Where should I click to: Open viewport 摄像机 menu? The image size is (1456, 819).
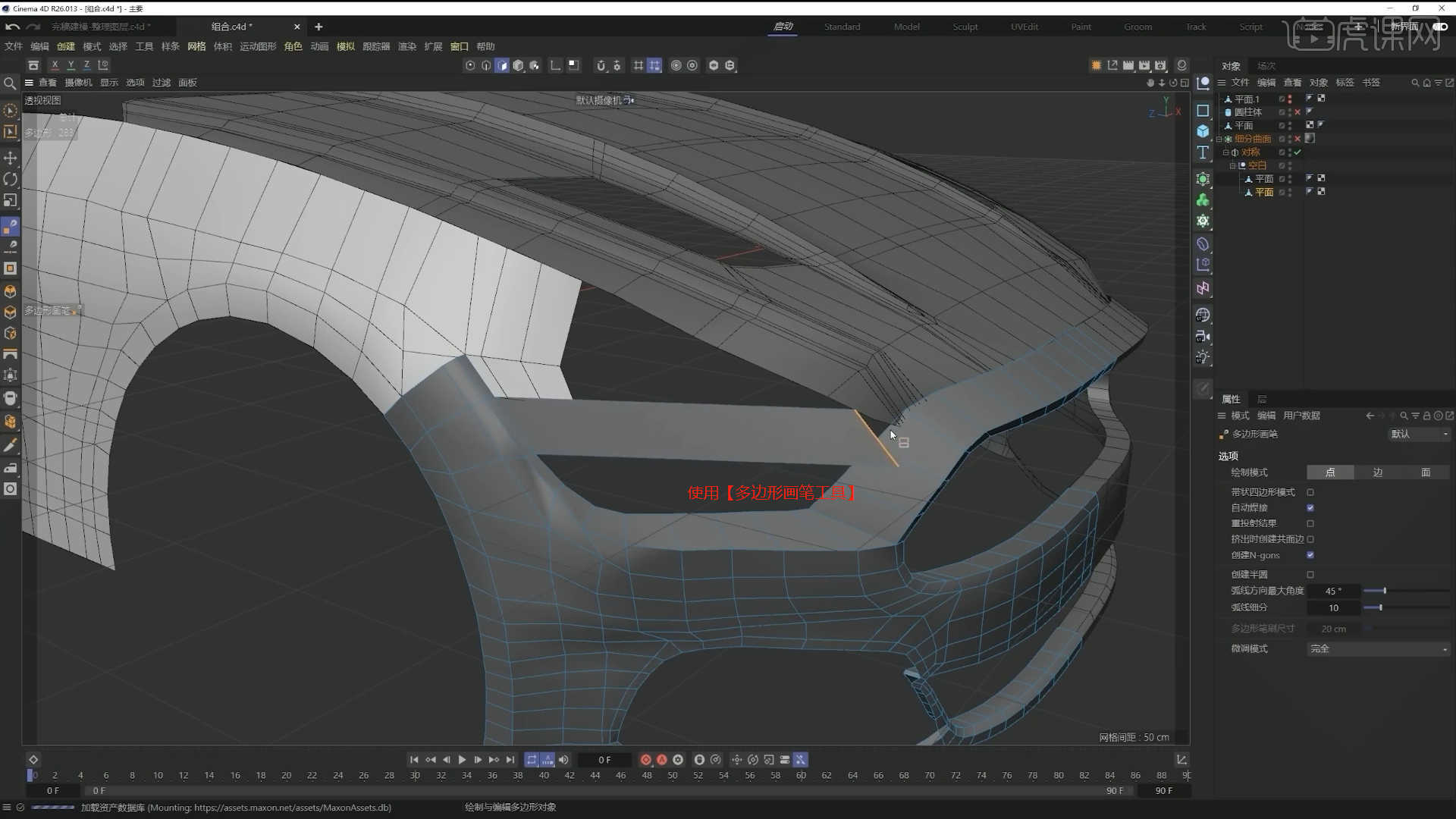point(78,83)
